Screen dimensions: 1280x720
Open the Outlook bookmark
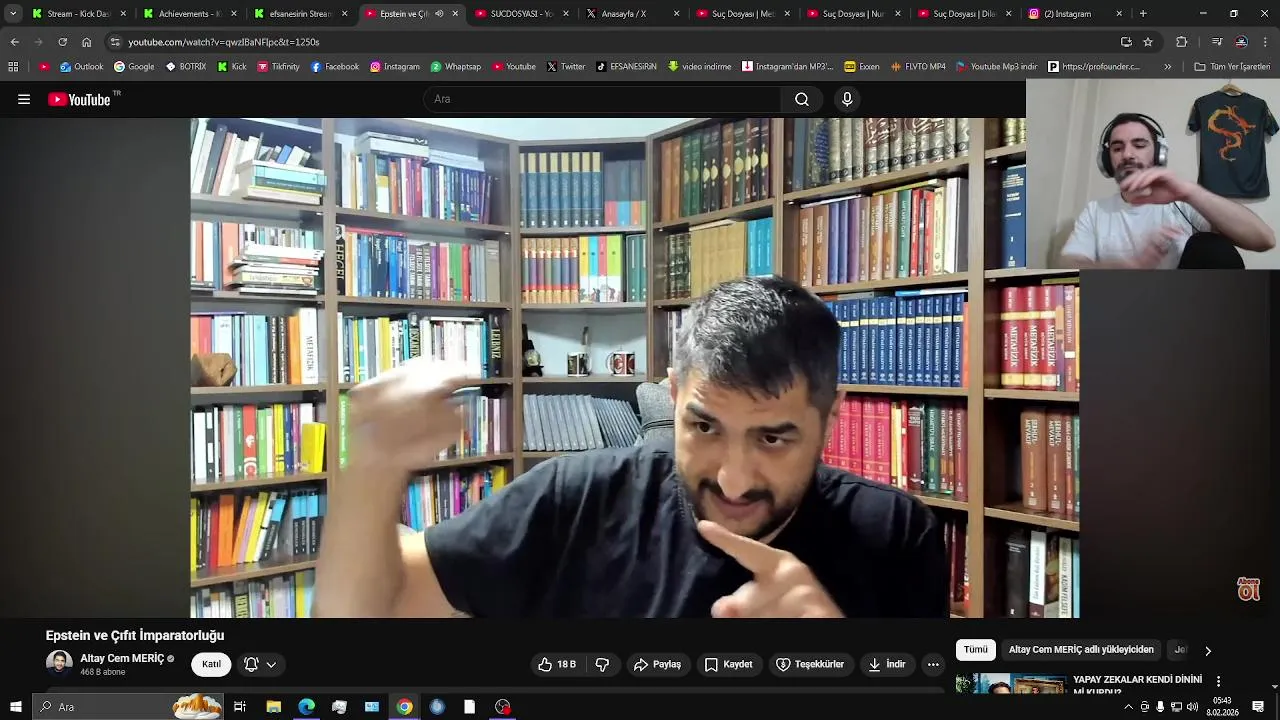81,67
